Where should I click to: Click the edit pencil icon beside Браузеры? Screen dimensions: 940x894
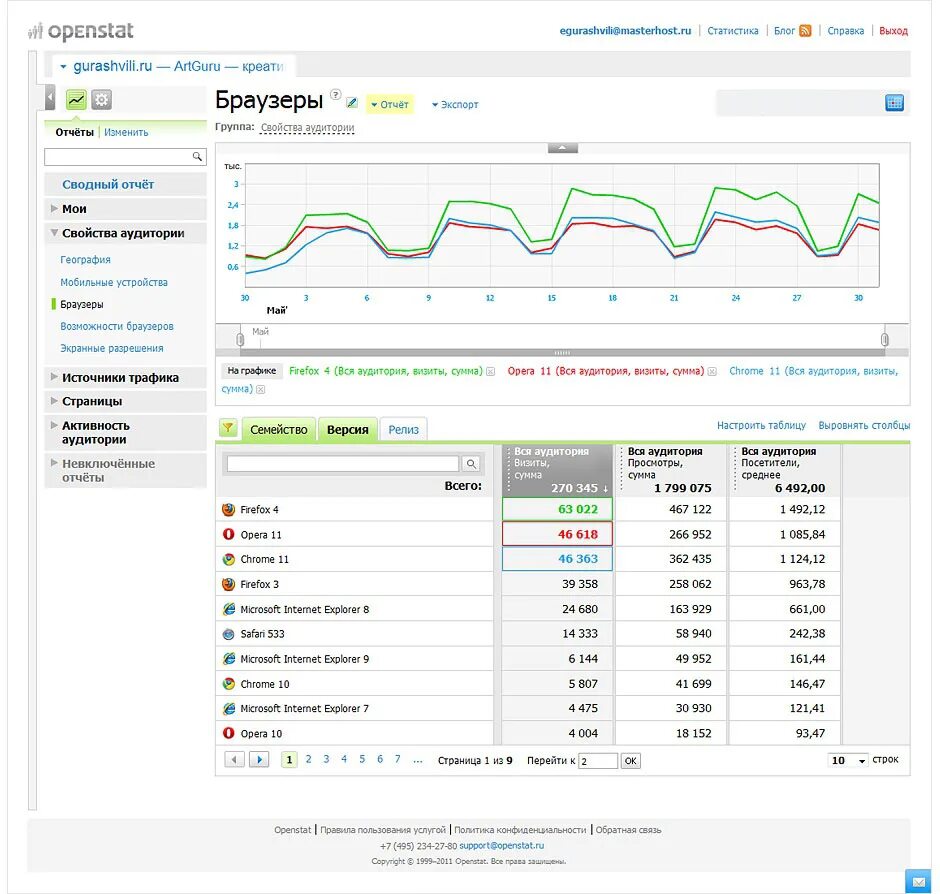tap(352, 103)
